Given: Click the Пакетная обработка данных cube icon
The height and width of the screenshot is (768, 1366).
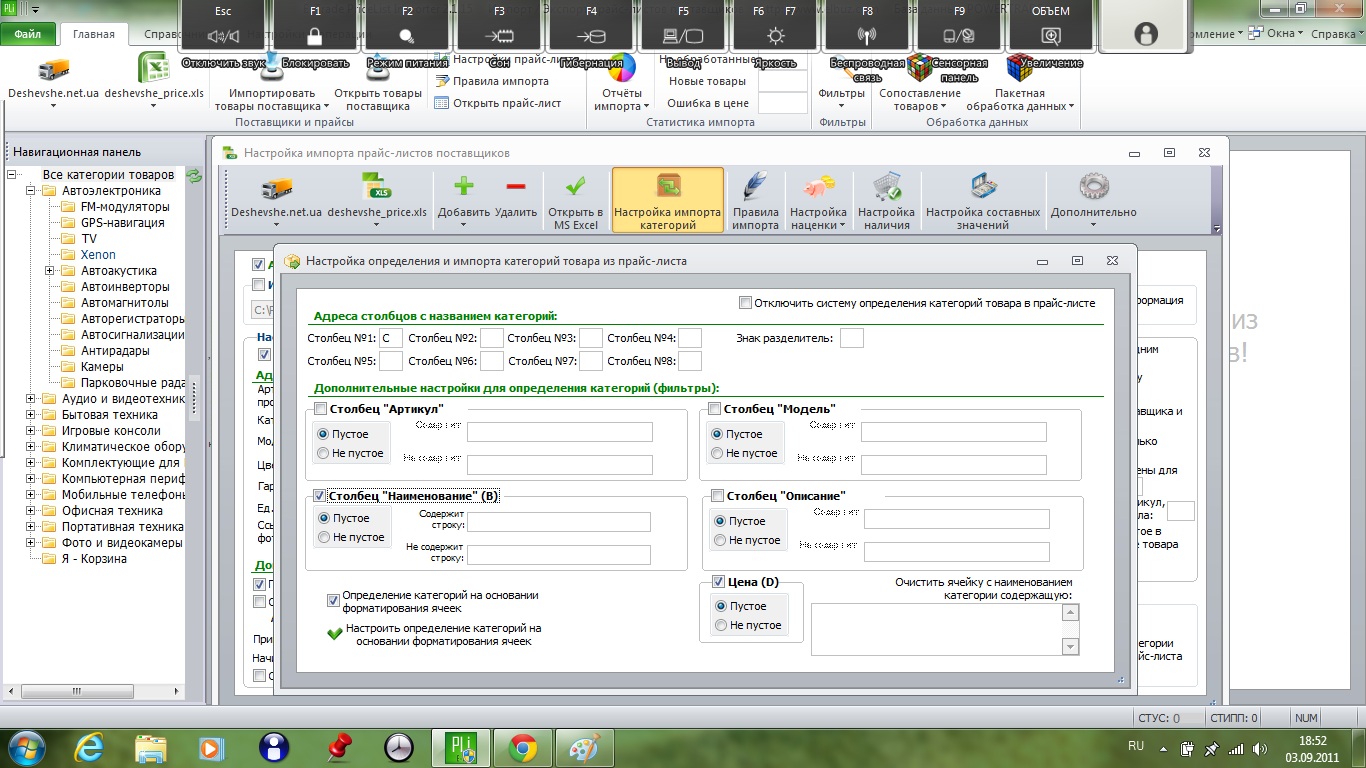Looking at the screenshot, I should point(1019,69).
